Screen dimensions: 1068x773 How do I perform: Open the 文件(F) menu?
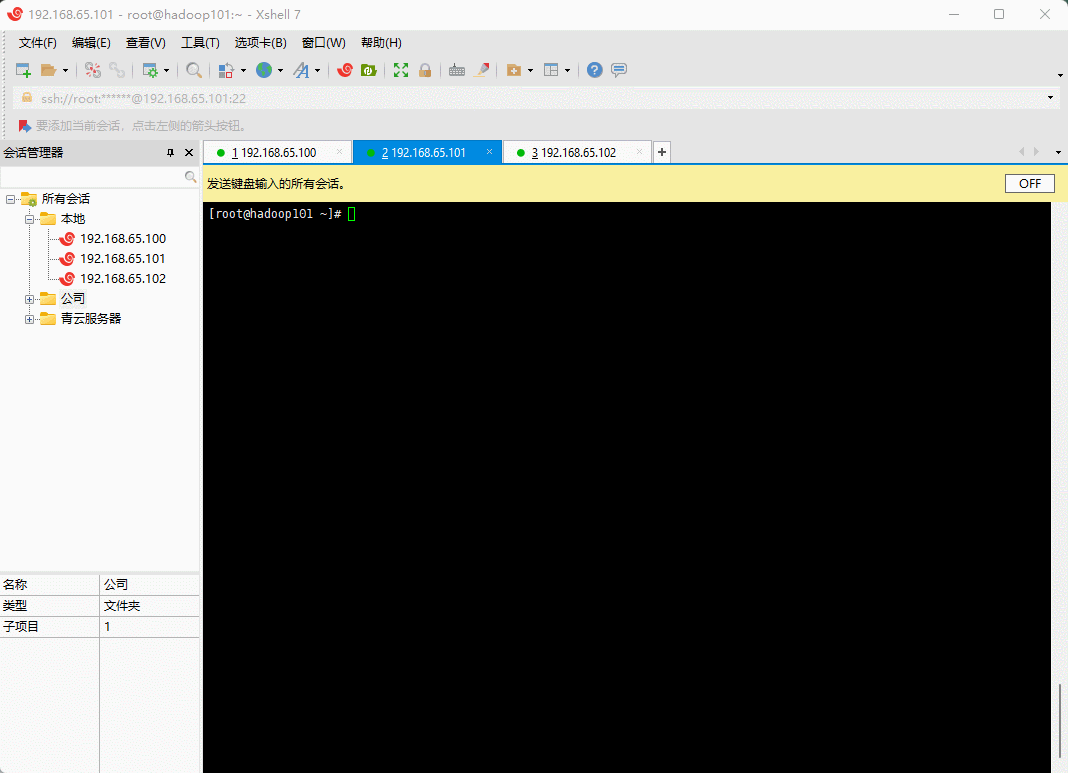tap(37, 43)
